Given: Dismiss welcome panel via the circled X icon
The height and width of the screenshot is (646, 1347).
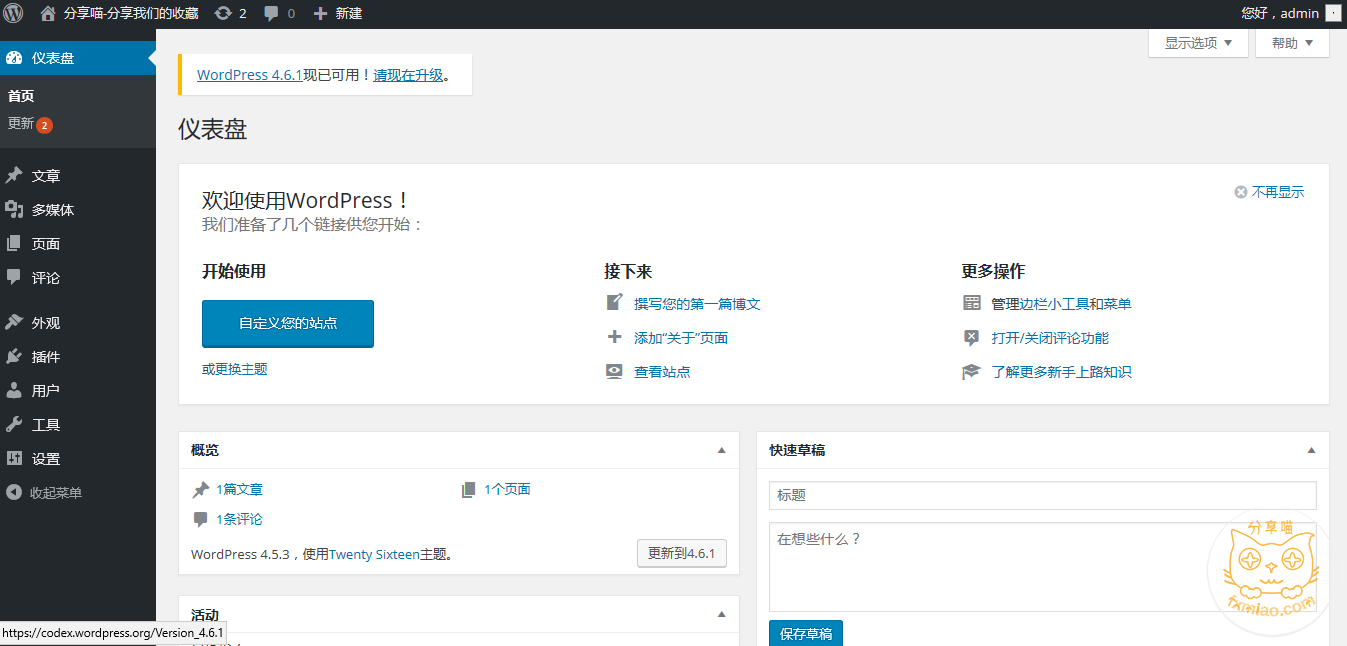Looking at the screenshot, I should click(1241, 192).
